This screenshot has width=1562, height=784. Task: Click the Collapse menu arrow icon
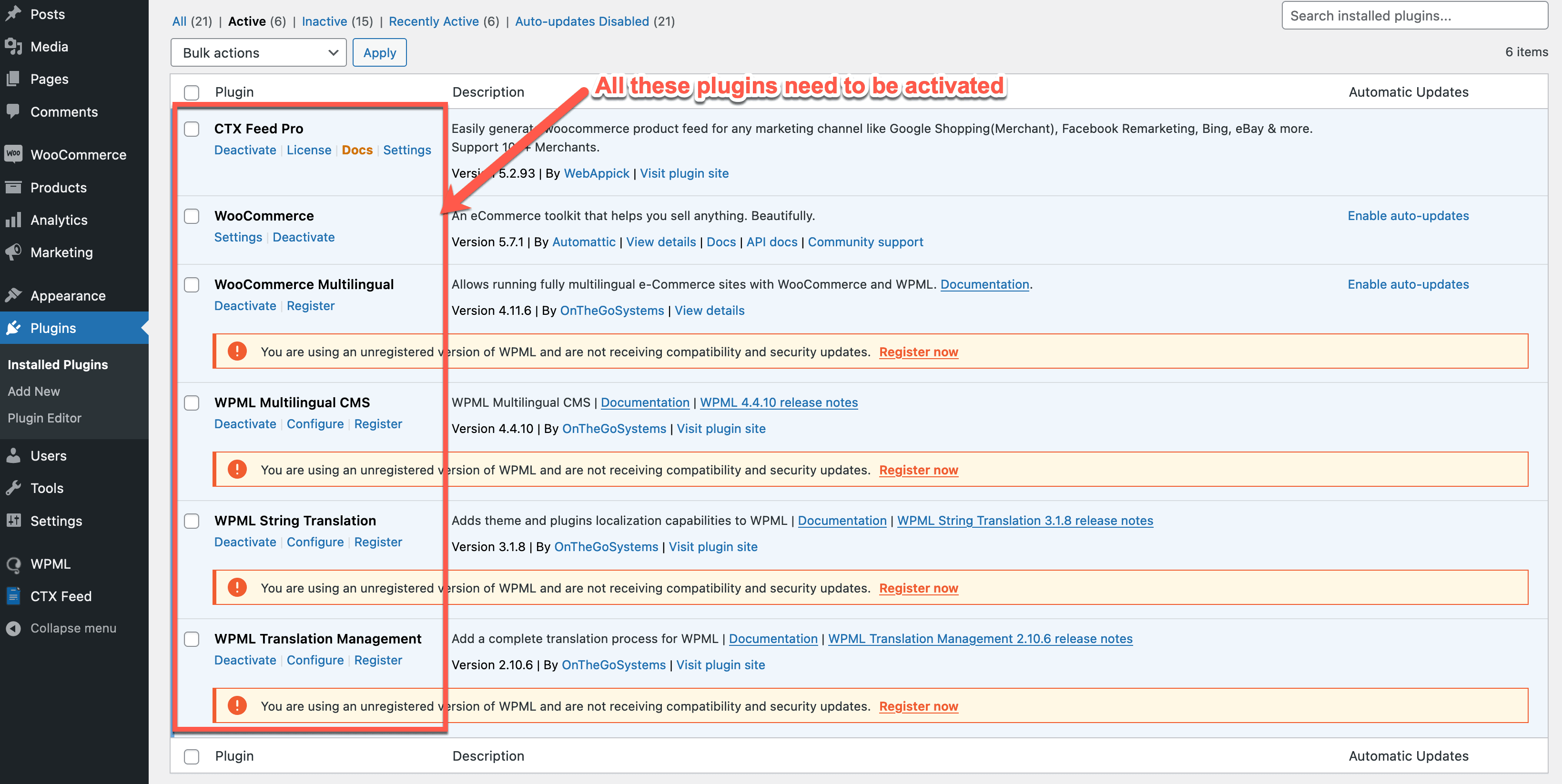pyautogui.click(x=13, y=628)
